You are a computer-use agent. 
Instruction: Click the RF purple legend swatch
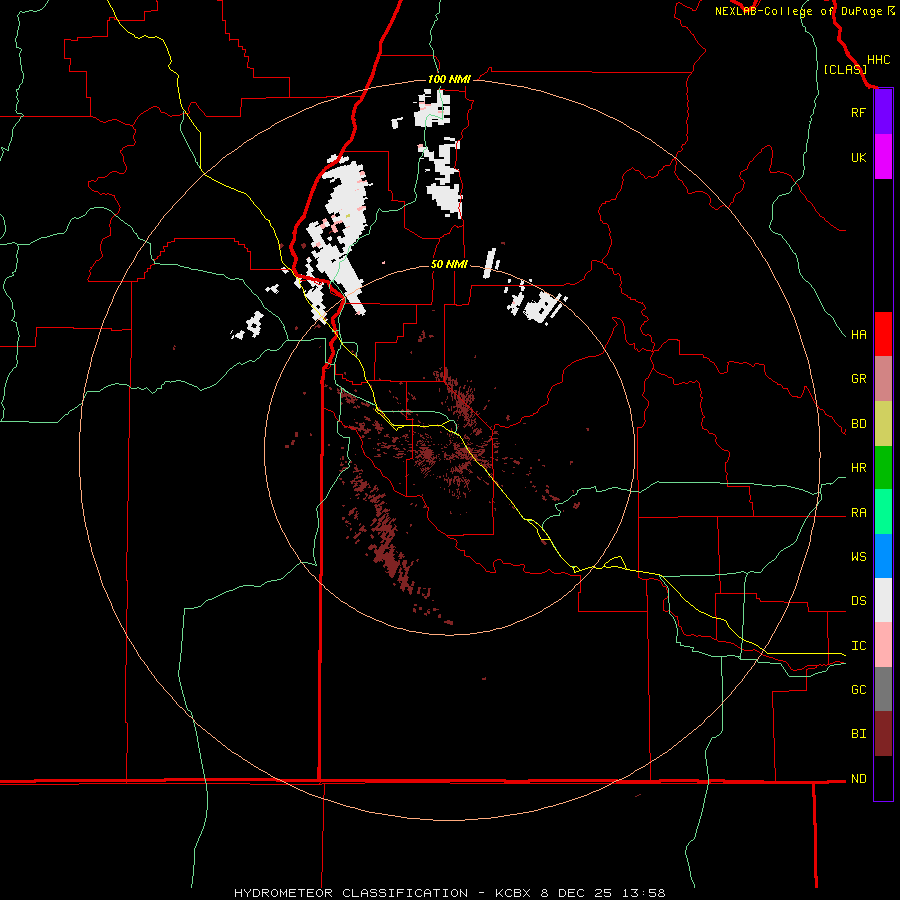pyautogui.click(x=883, y=112)
